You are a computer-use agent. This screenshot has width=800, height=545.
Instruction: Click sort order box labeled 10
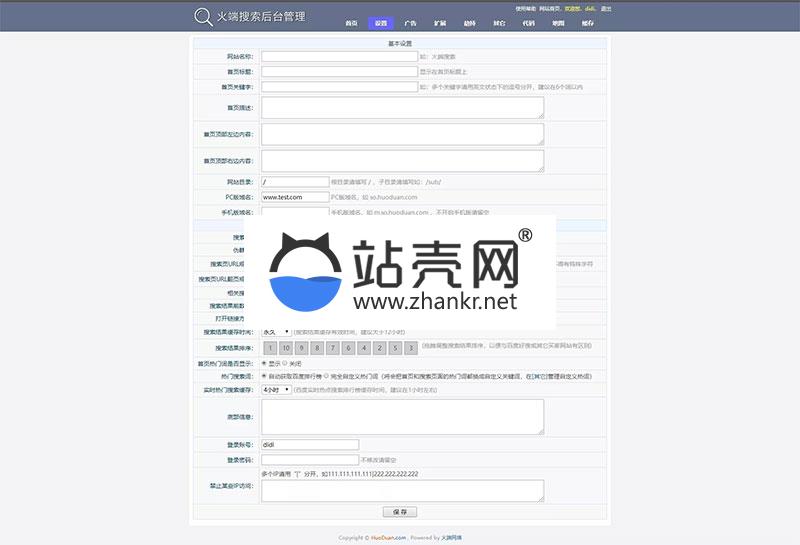tap(284, 348)
